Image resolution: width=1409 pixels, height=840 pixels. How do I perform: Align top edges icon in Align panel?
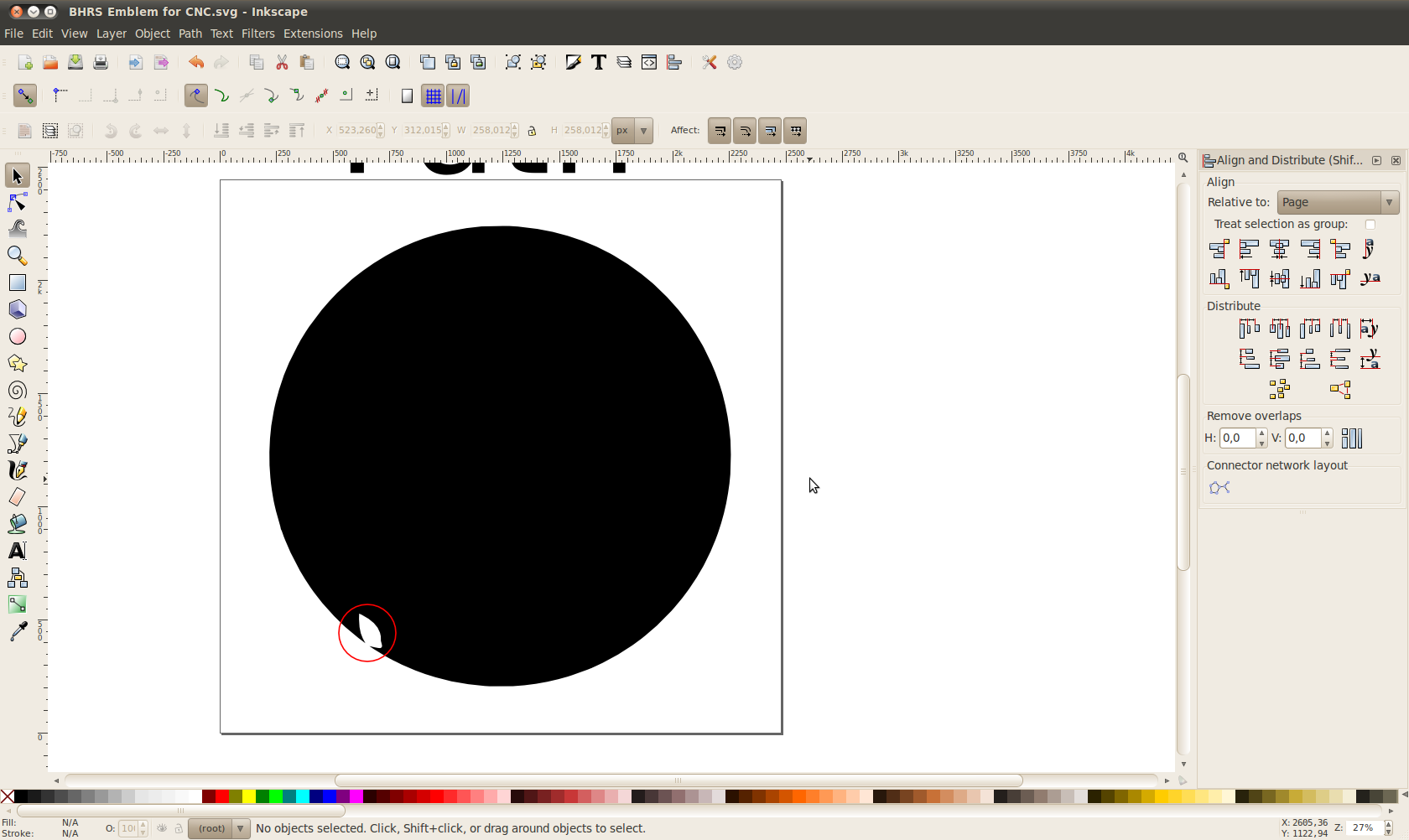[1250, 278]
